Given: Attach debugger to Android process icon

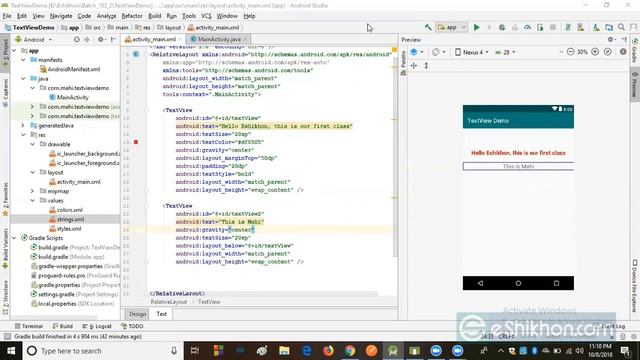Looking at the screenshot, I should [540, 27].
